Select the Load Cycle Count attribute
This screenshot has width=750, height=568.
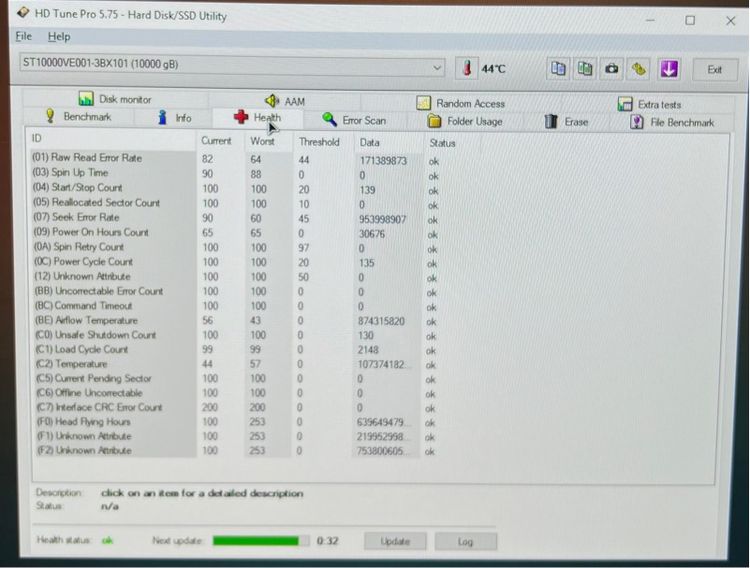[x=82, y=349]
